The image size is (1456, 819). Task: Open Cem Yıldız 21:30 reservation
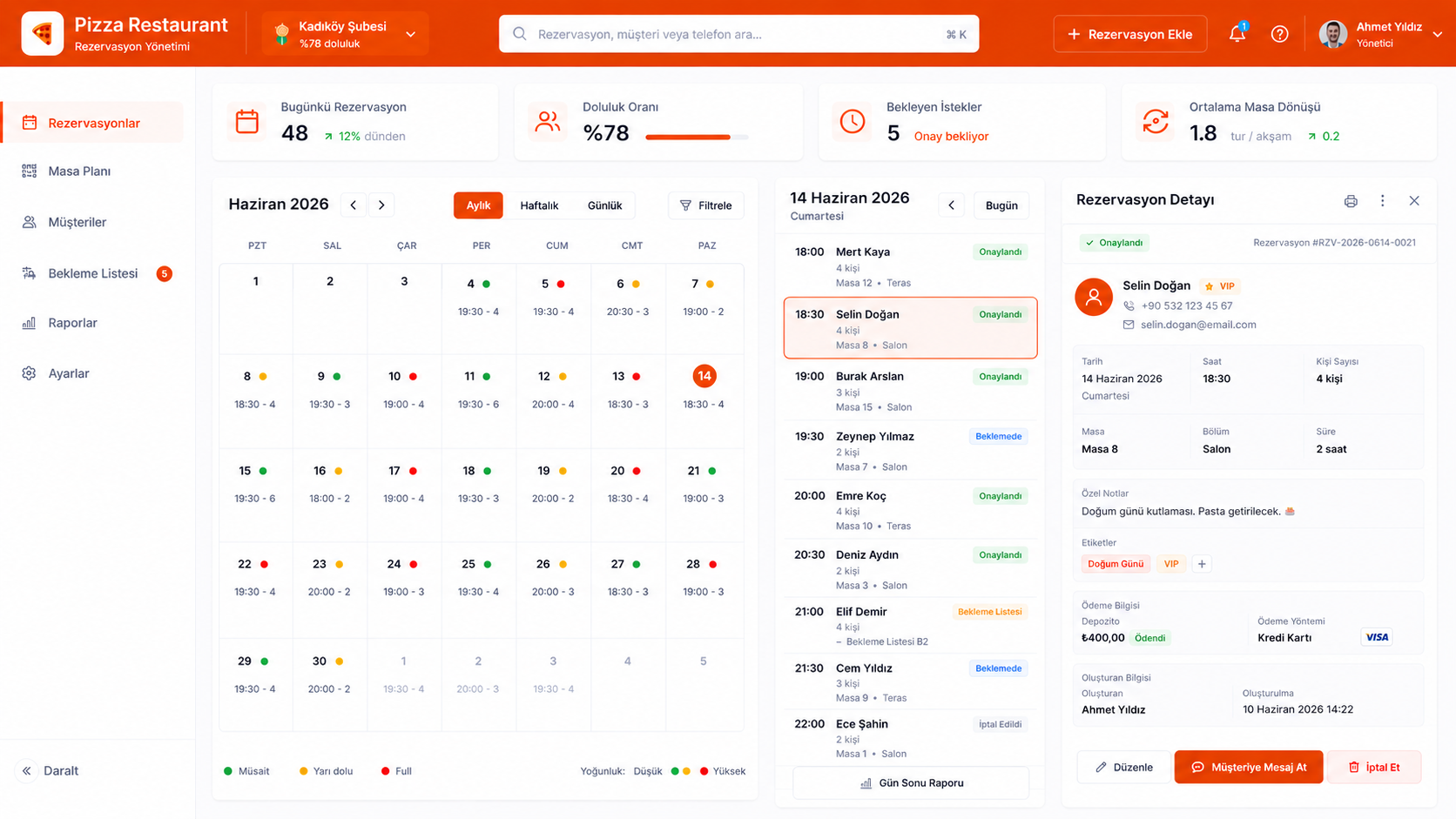point(910,682)
